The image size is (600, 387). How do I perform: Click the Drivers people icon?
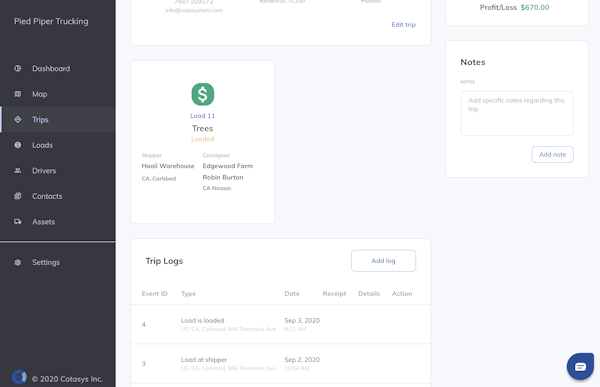(18, 170)
